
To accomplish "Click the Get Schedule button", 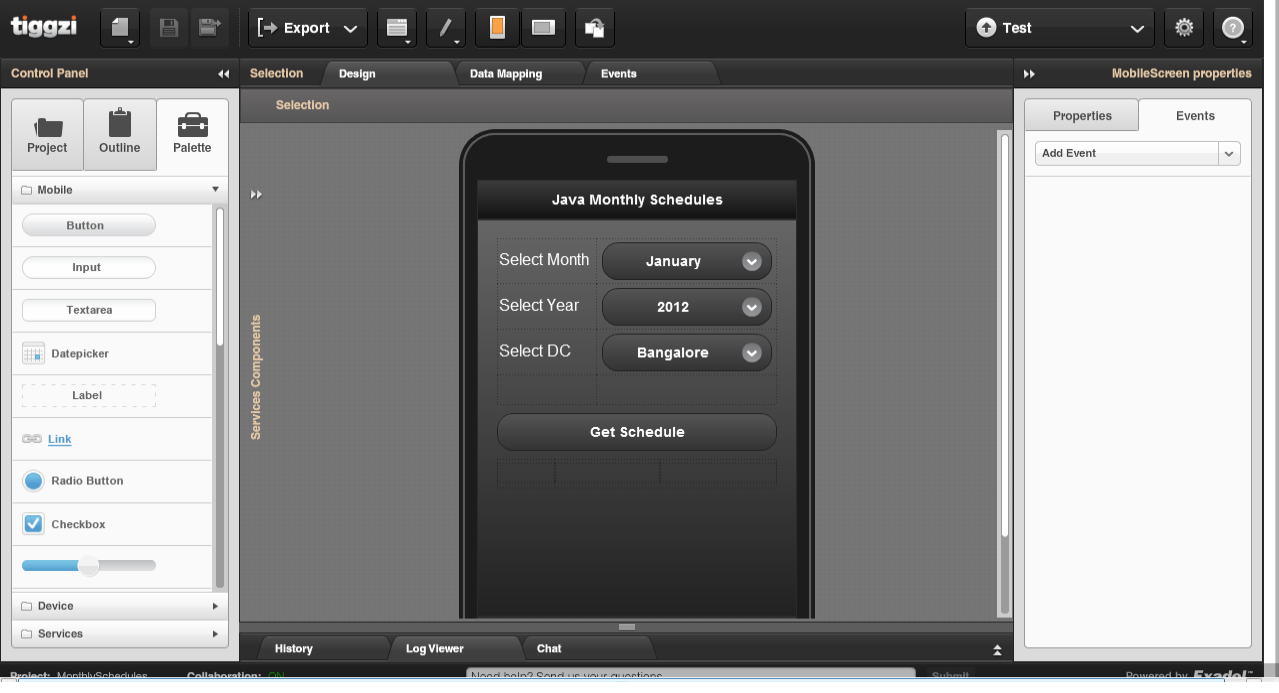I will 637,432.
